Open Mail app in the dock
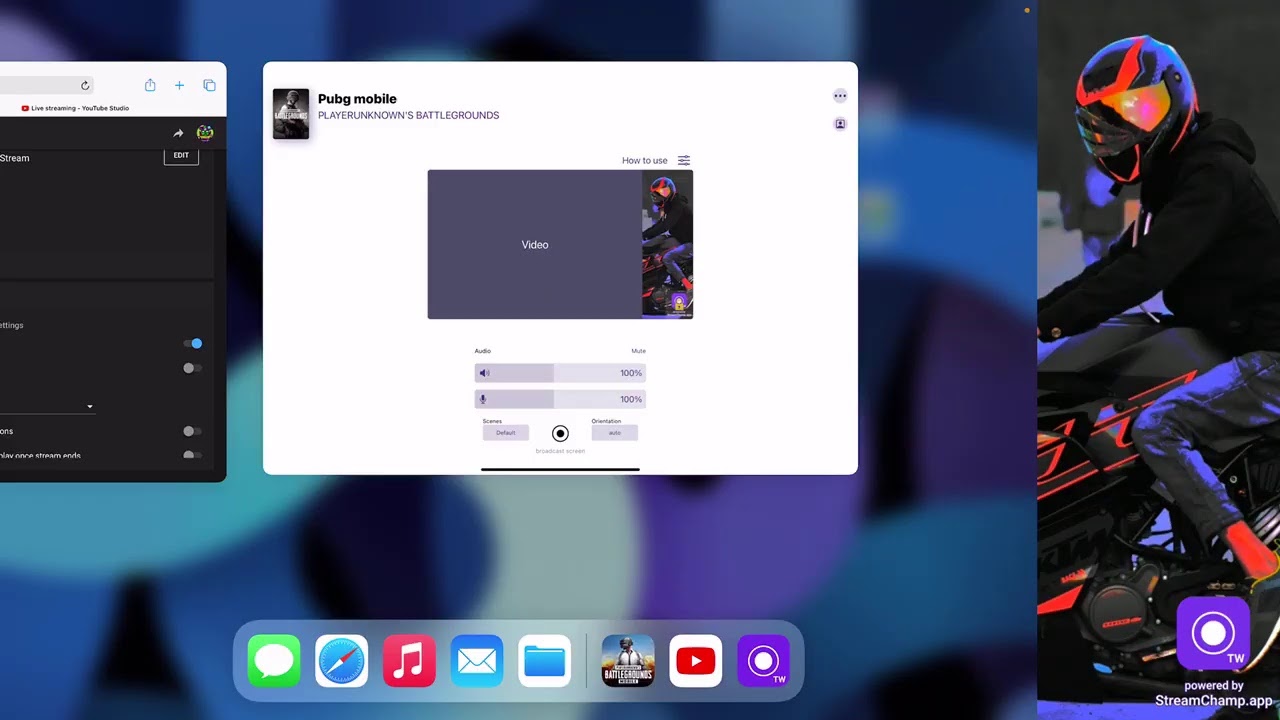The height and width of the screenshot is (720, 1280). click(x=477, y=661)
